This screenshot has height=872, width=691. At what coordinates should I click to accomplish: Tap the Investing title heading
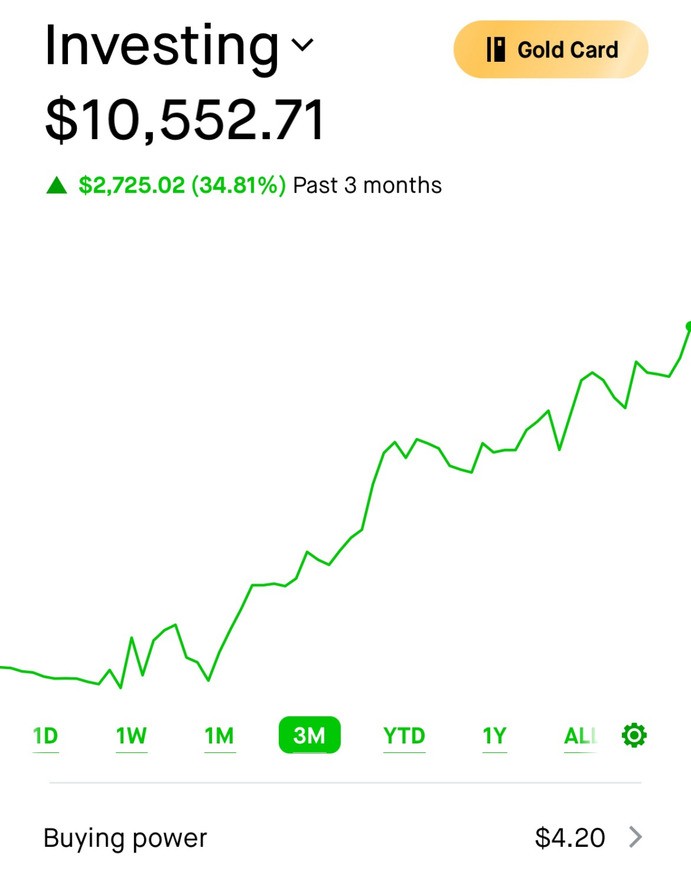coord(161,47)
